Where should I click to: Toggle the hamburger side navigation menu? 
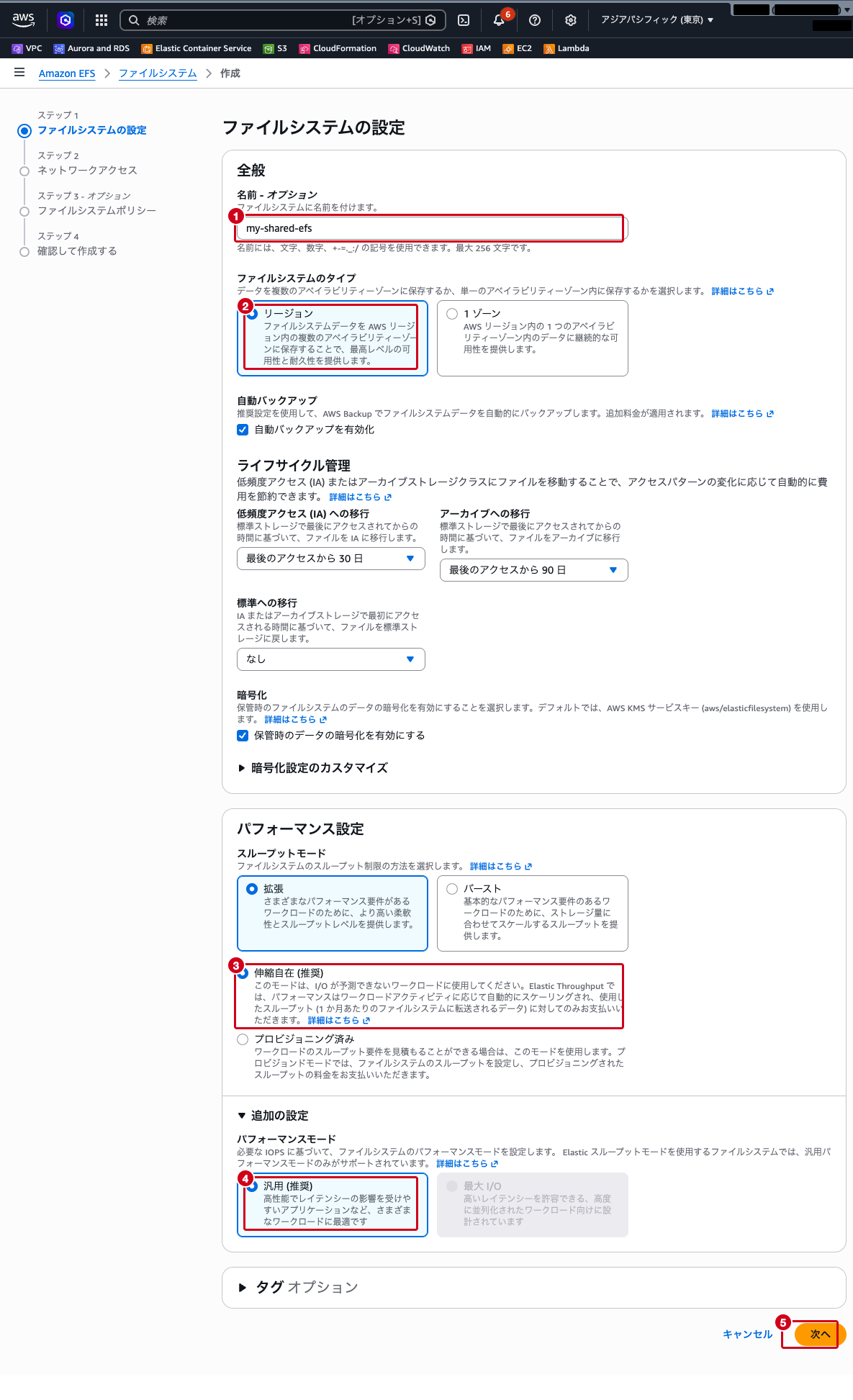[19, 73]
